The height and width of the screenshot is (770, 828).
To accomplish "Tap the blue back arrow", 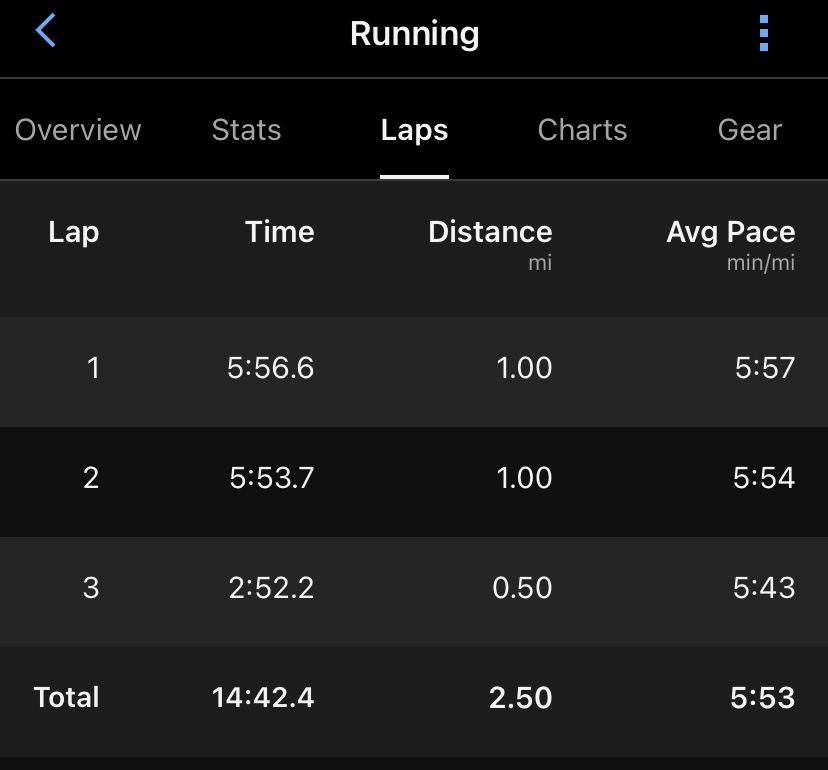I will click(x=45, y=31).
